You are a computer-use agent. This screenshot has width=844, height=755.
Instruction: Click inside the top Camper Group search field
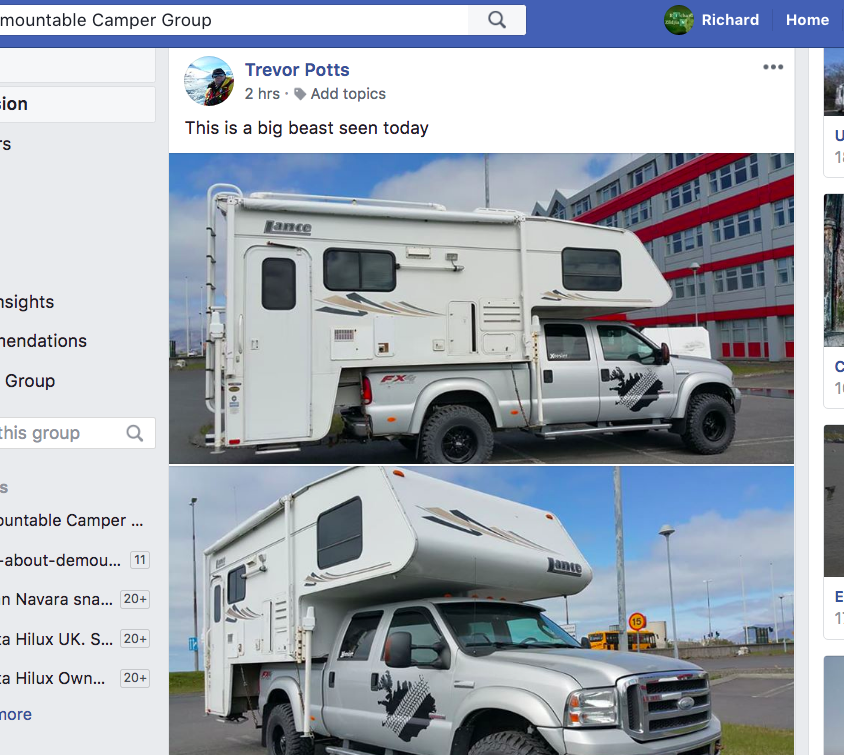pos(234,20)
